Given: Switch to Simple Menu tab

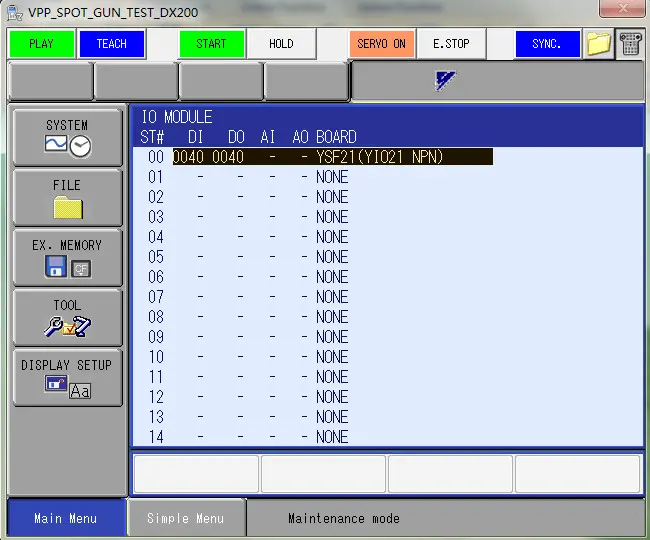Looking at the screenshot, I should click(x=185, y=518).
